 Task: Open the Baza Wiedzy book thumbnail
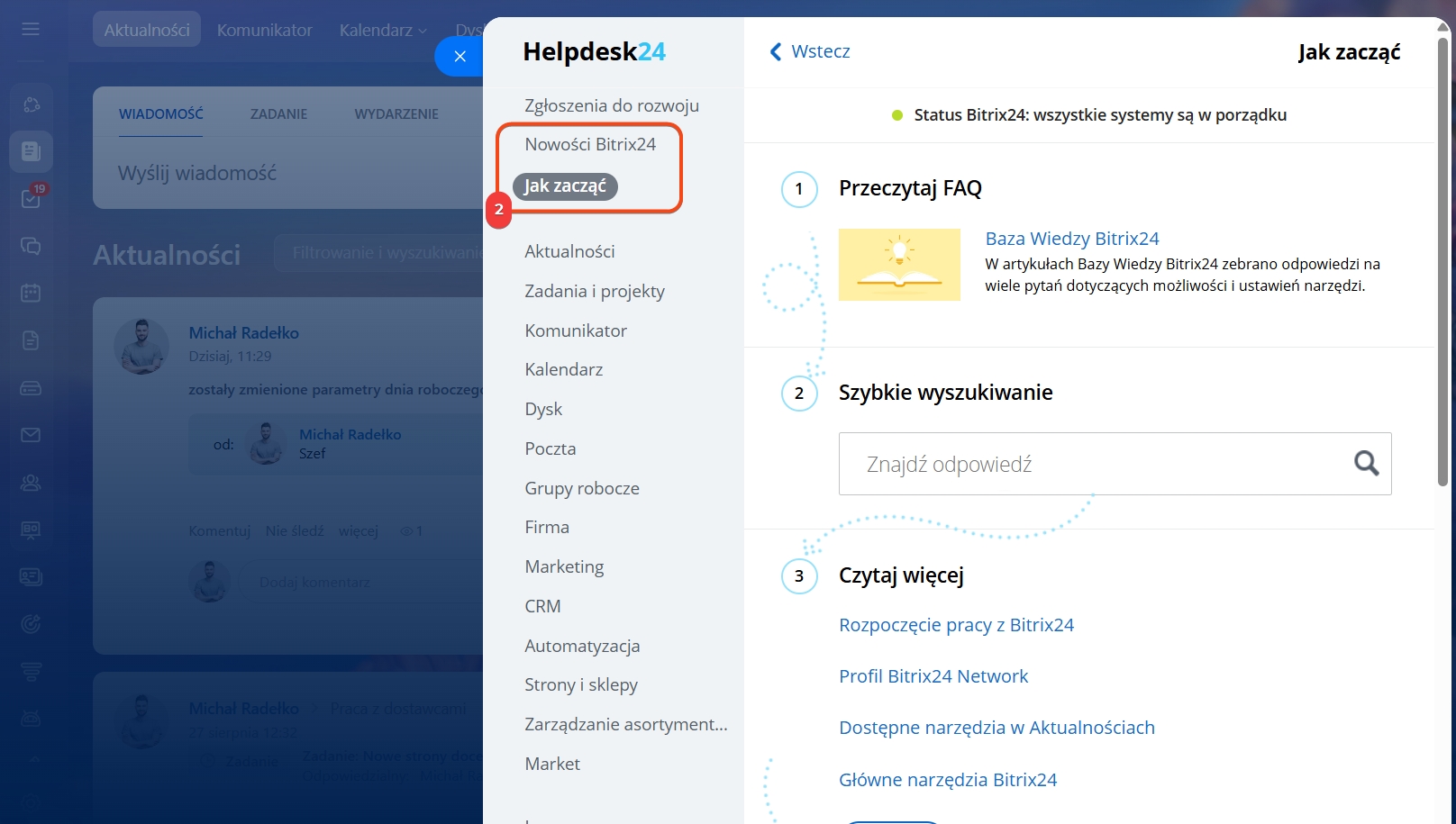pyautogui.click(x=899, y=265)
